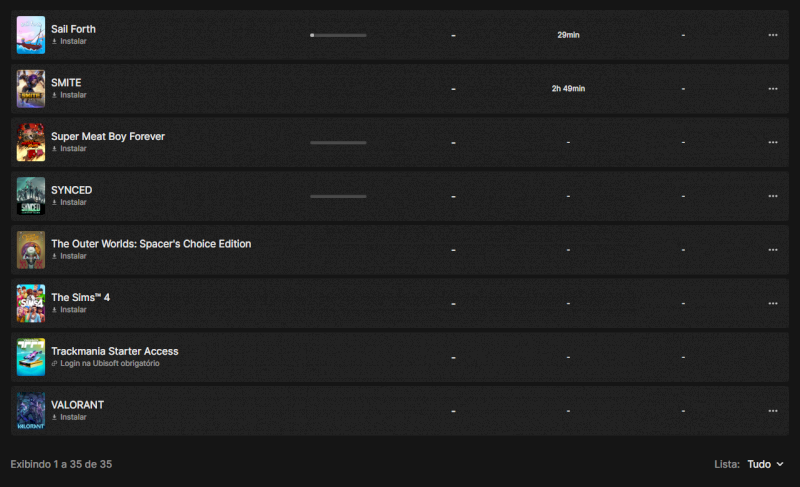Open The Outer Worlds: Spacer's Choice Edition title
800x487 pixels.
pyautogui.click(x=151, y=243)
